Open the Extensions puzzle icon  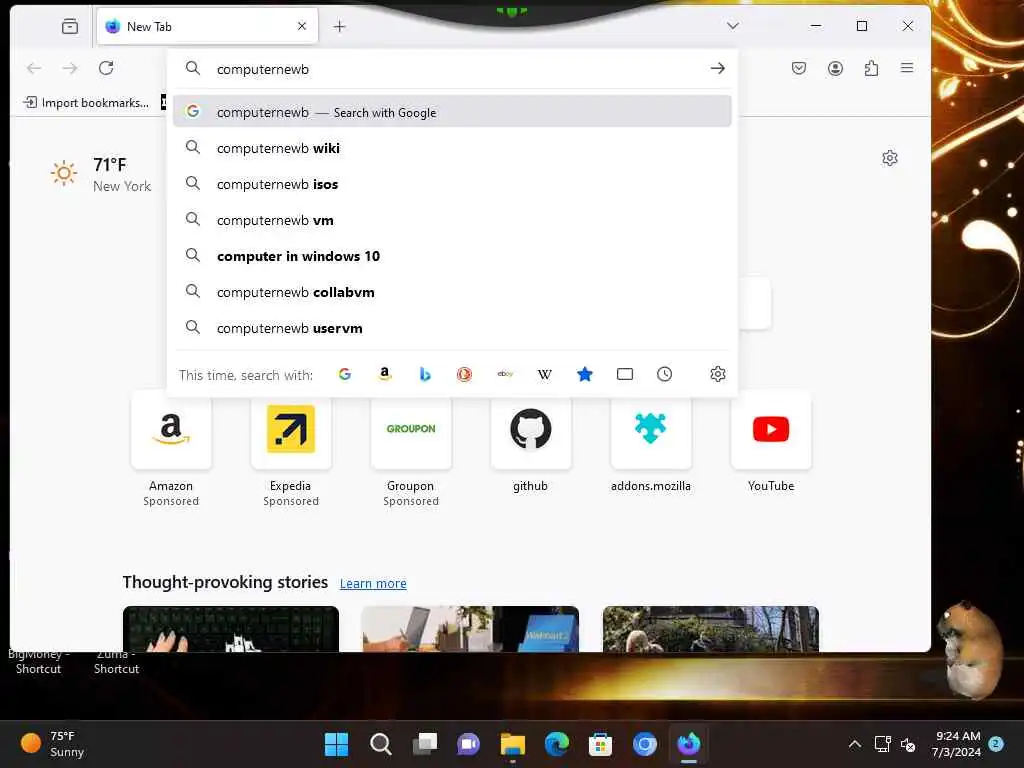click(871, 68)
